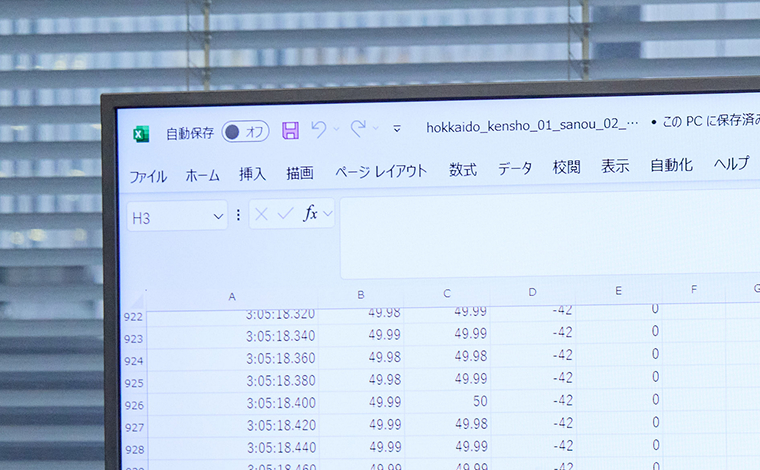760x470 pixels.
Task: Open the データ ribbon tab
Action: [x=515, y=169]
